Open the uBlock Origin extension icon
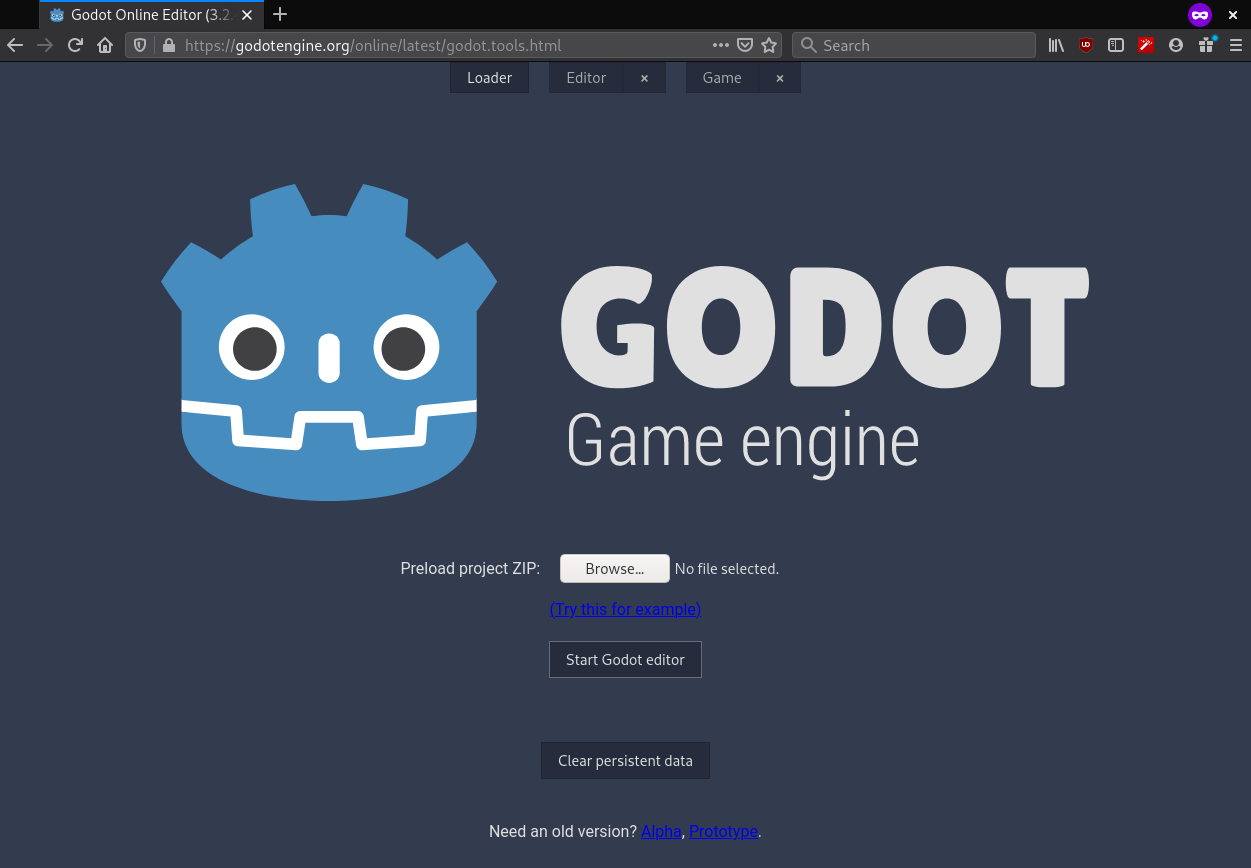The height and width of the screenshot is (868, 1251). click(x=1086, y=45)
